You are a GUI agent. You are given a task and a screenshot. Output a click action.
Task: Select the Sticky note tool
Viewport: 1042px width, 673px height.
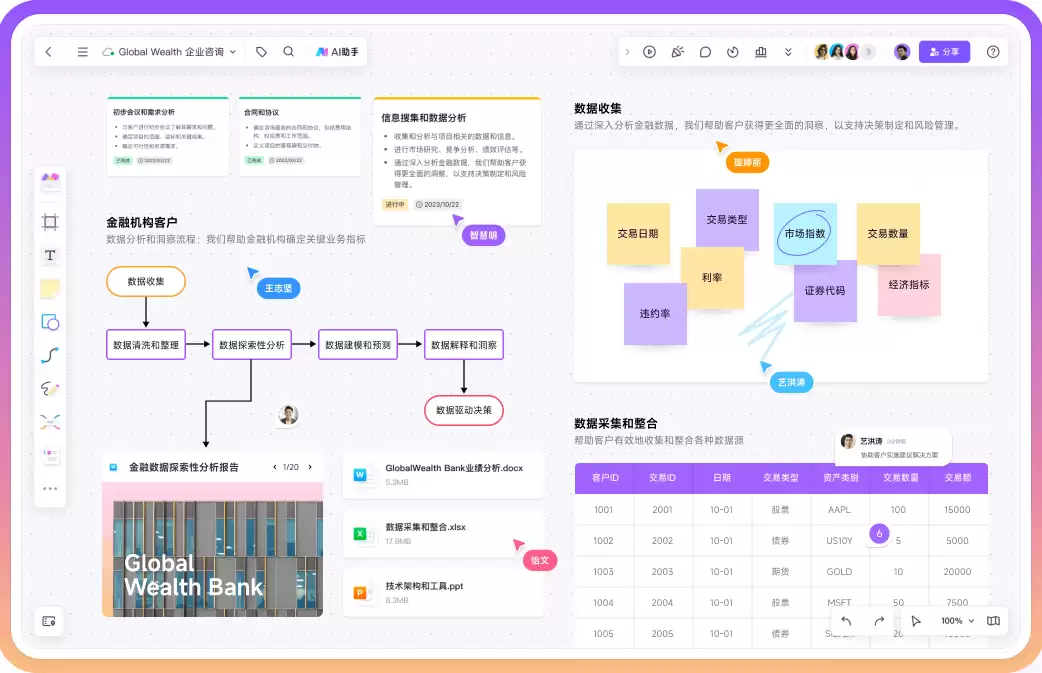pos(50,288)
